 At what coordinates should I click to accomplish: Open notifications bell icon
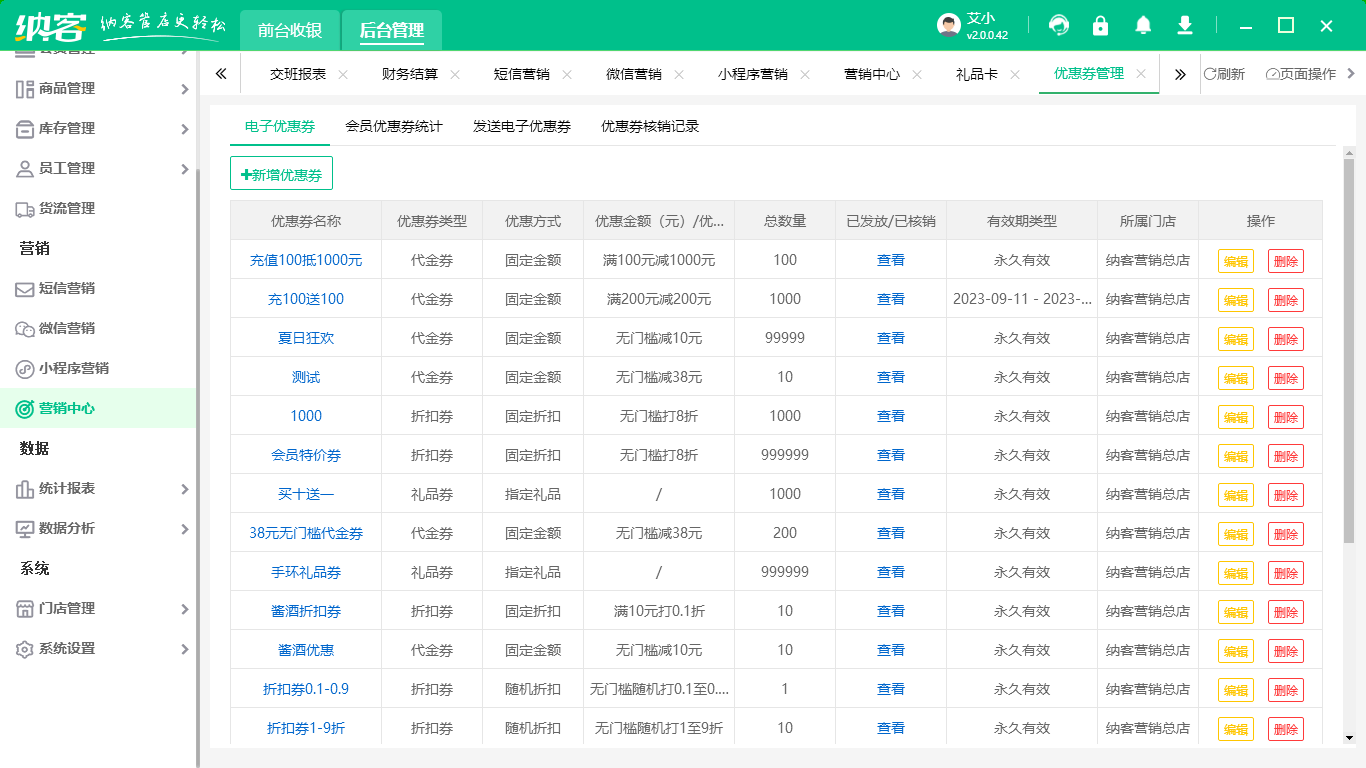tap(1143, 25)
